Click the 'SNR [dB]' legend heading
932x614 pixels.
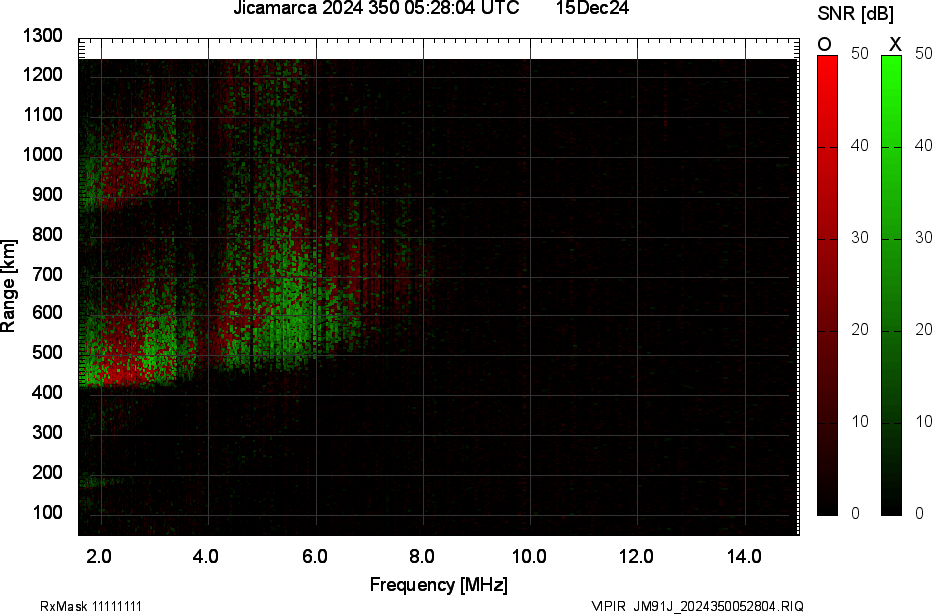coord(855,14)
